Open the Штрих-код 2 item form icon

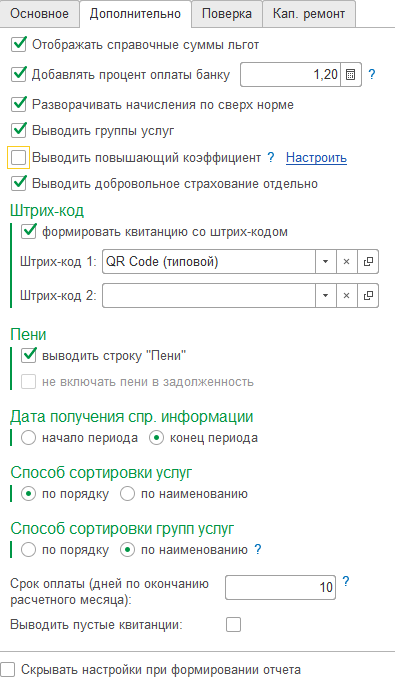(x=368, y=296)
